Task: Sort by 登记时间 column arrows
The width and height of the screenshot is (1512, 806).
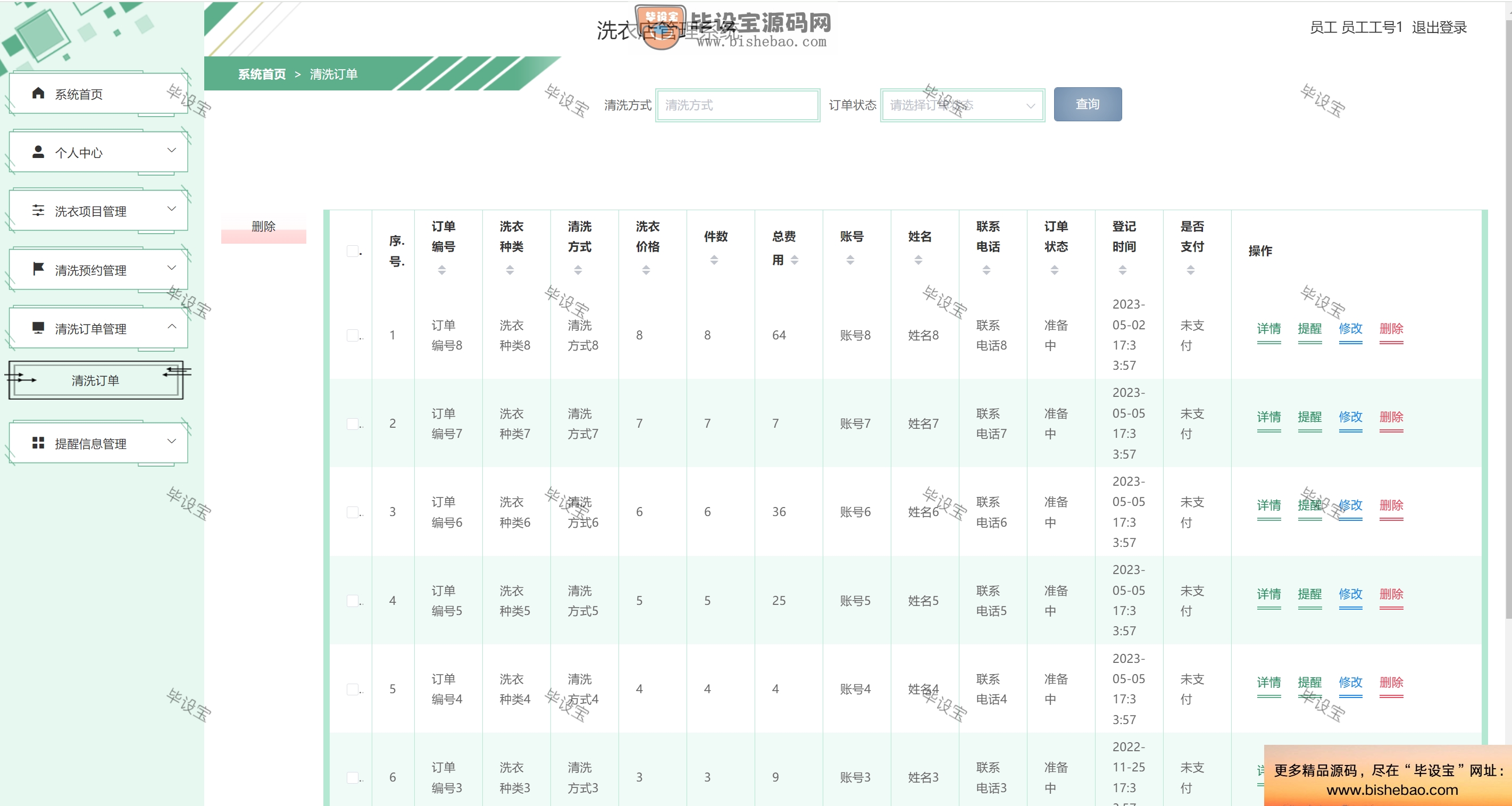Action: 1123,270
